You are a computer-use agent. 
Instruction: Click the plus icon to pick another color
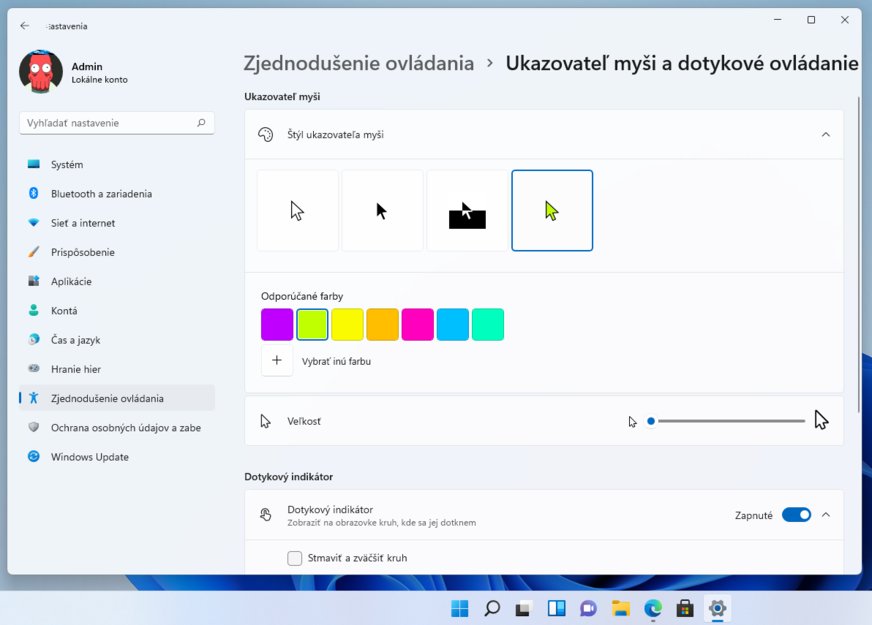pyautogui.click(x=277, y=361)
